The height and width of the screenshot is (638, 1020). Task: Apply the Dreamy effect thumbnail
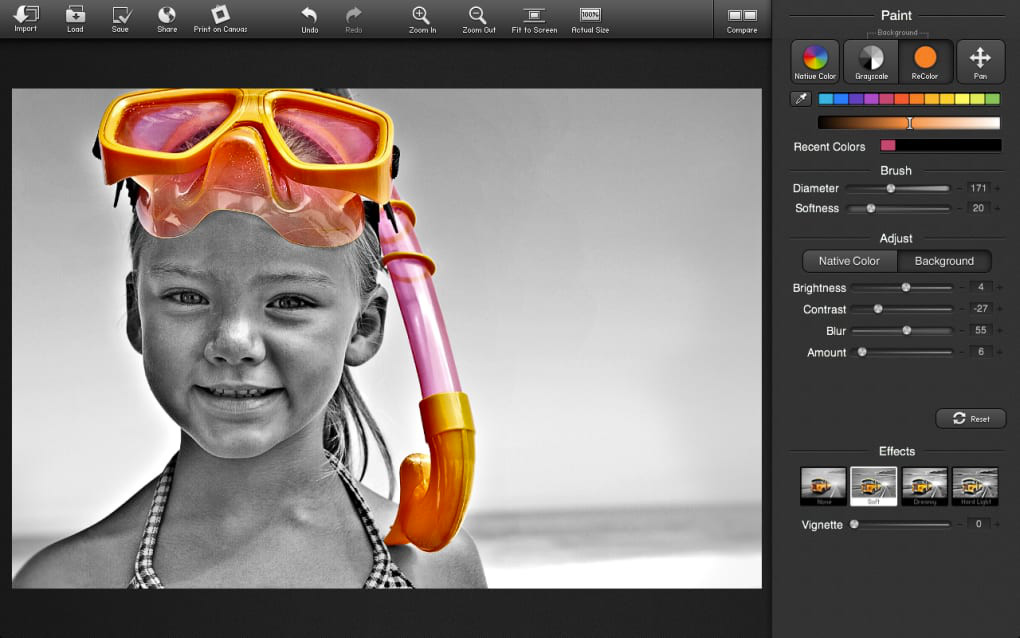pyautogui.click(x=924, y=486)
